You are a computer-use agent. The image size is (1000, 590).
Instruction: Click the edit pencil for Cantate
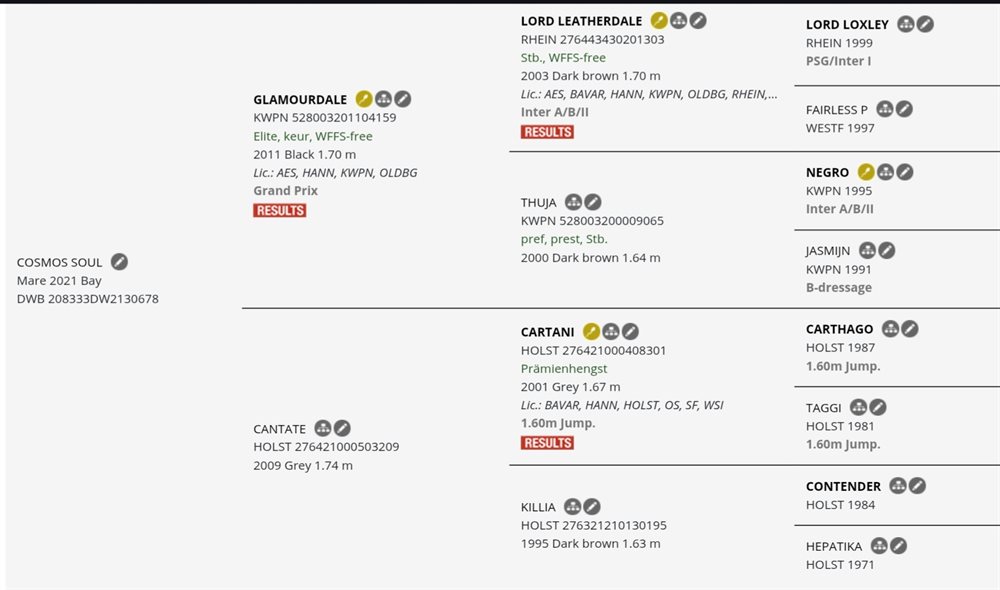[342, 428]
